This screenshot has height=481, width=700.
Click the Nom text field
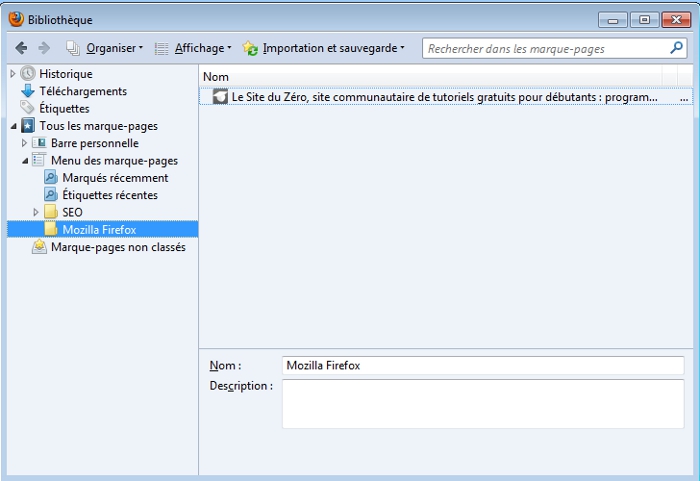tap(483, 365)
